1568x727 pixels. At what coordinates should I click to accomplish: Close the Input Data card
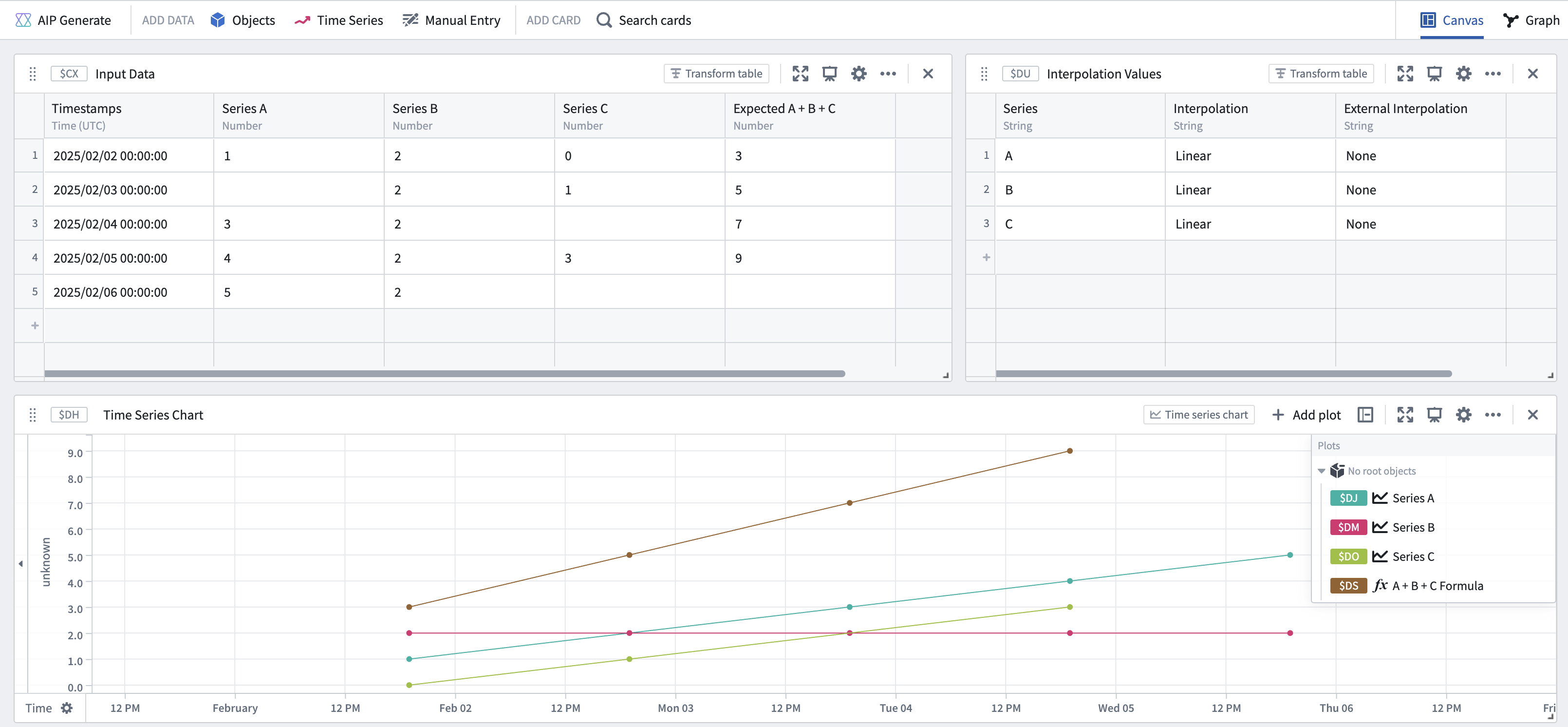(x=928, y=74)
